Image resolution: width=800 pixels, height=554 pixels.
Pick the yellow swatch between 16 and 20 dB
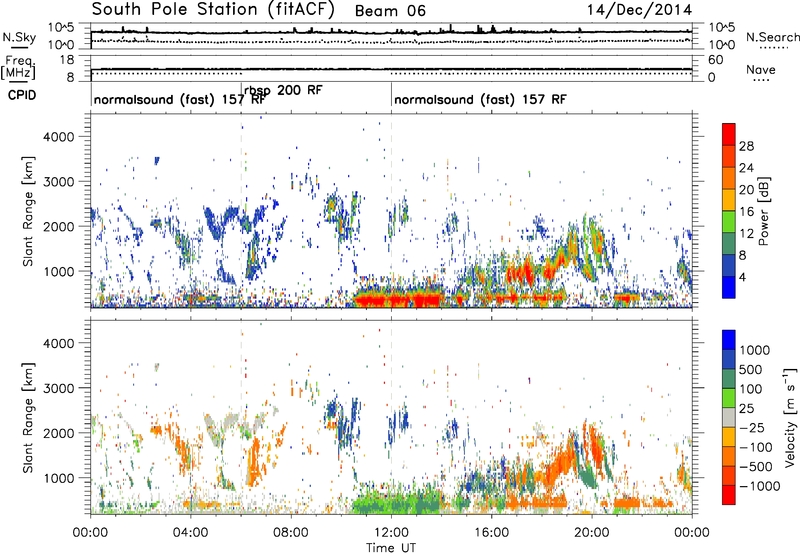pyautogui.click(x=729, y=200)
